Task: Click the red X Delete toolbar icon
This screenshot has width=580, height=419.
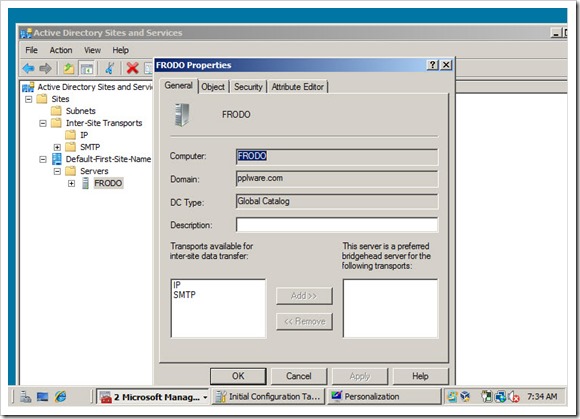Action: coord(132,68)
